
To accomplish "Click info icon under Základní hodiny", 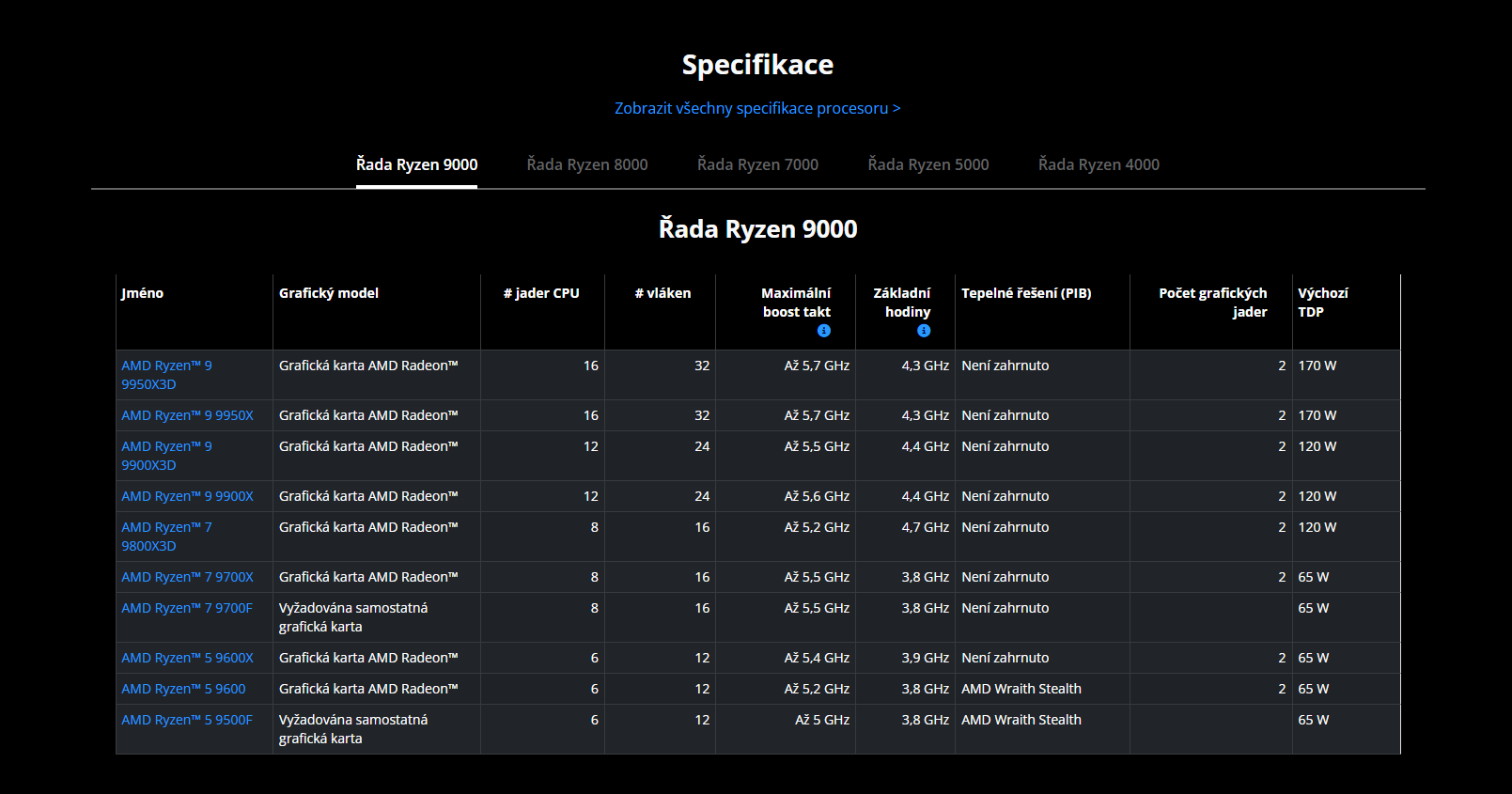I will tap(924, 331).
